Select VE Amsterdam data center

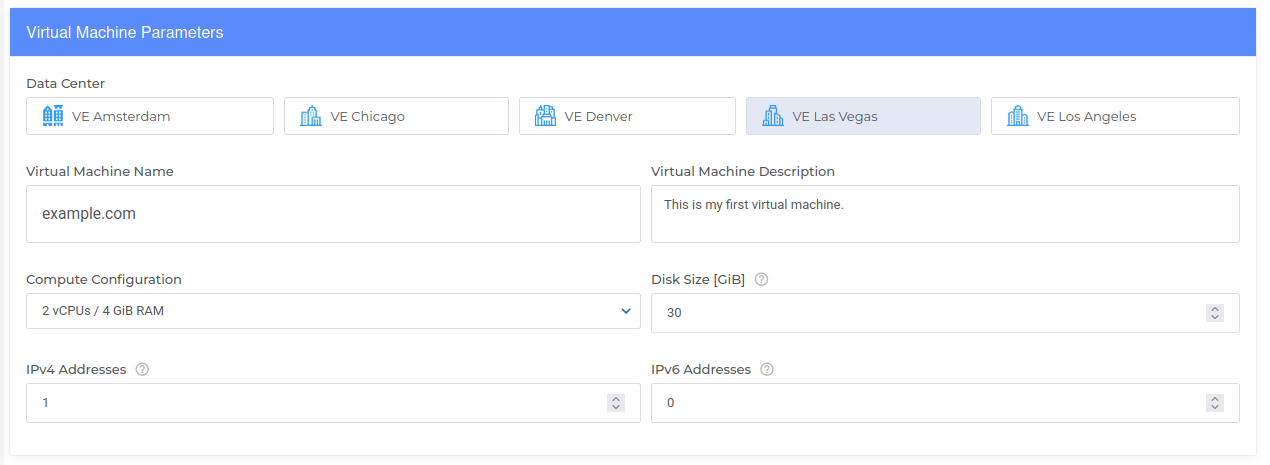(150, 116)
